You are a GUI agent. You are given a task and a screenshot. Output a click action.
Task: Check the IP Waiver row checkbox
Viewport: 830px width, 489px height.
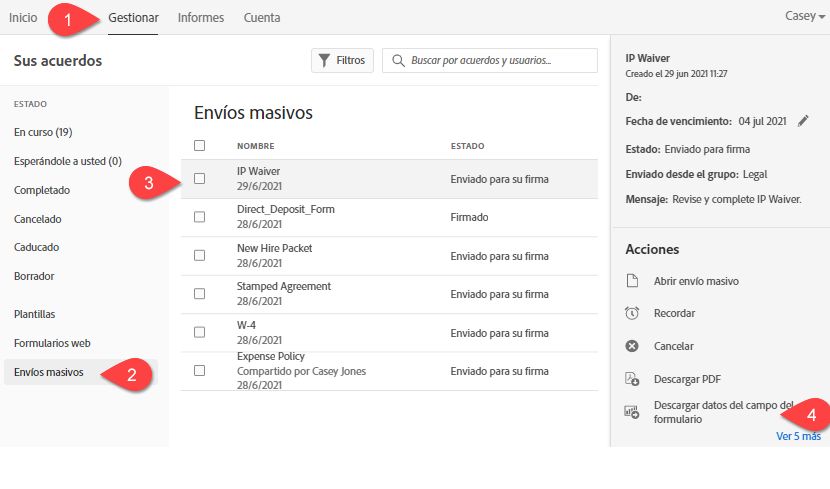199,179
